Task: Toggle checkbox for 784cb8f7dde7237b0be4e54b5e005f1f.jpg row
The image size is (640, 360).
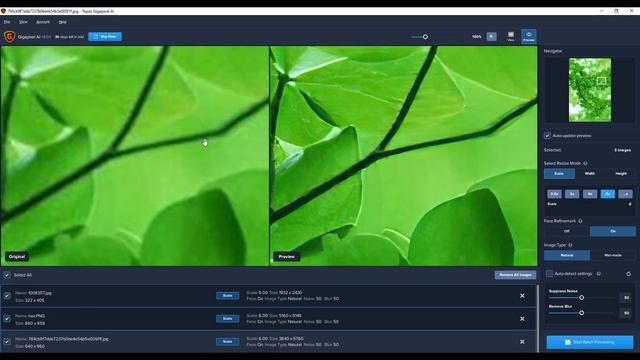Action: (x=7, y=342)
